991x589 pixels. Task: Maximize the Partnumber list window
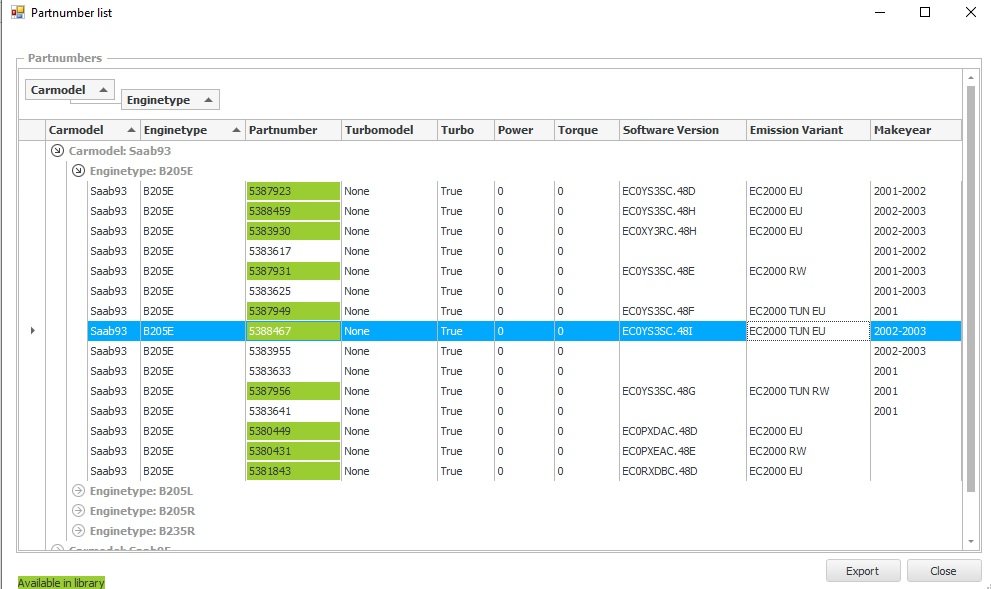[925, 12]
